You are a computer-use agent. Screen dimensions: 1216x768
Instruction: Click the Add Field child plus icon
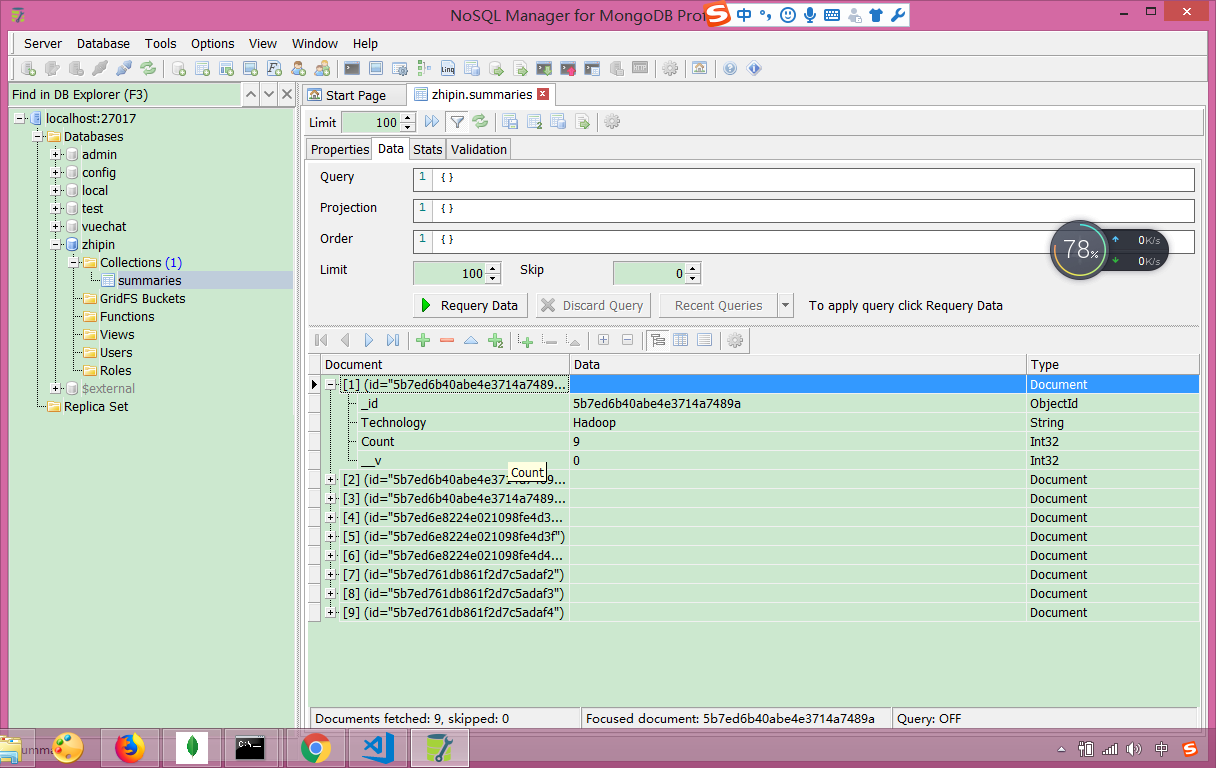(x=526, y=341)
